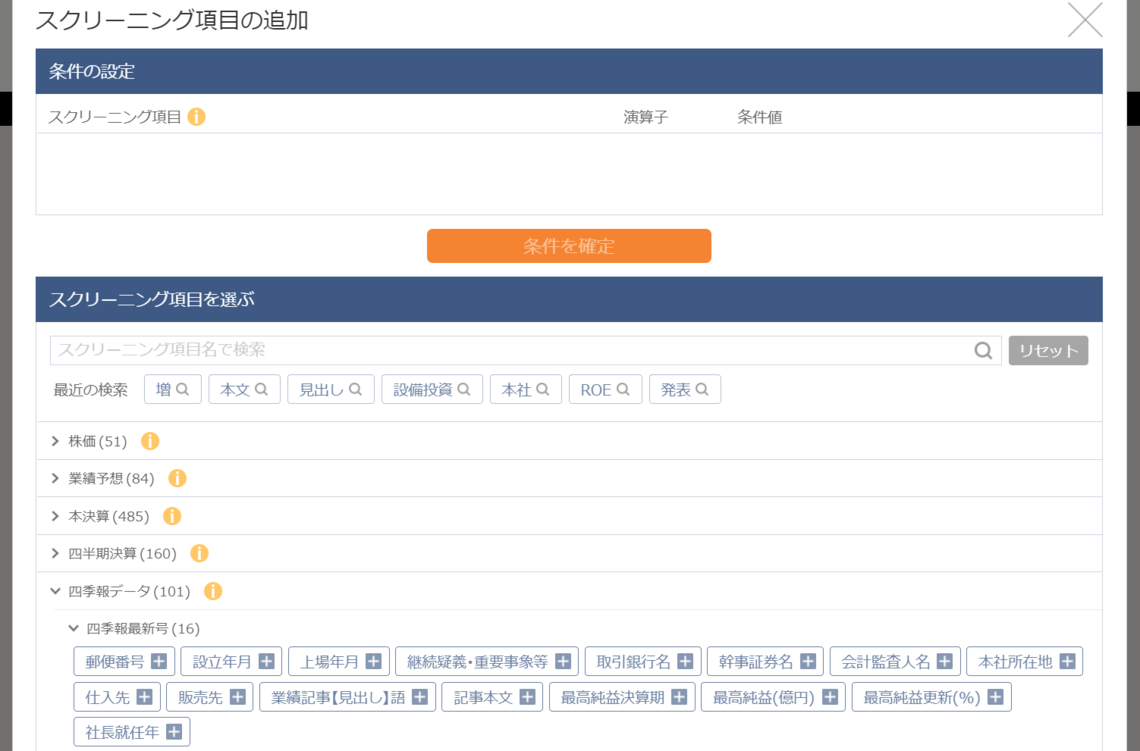
Task: Close the スクリーニング項目の追加 dialog
Action: [1085, 20]
